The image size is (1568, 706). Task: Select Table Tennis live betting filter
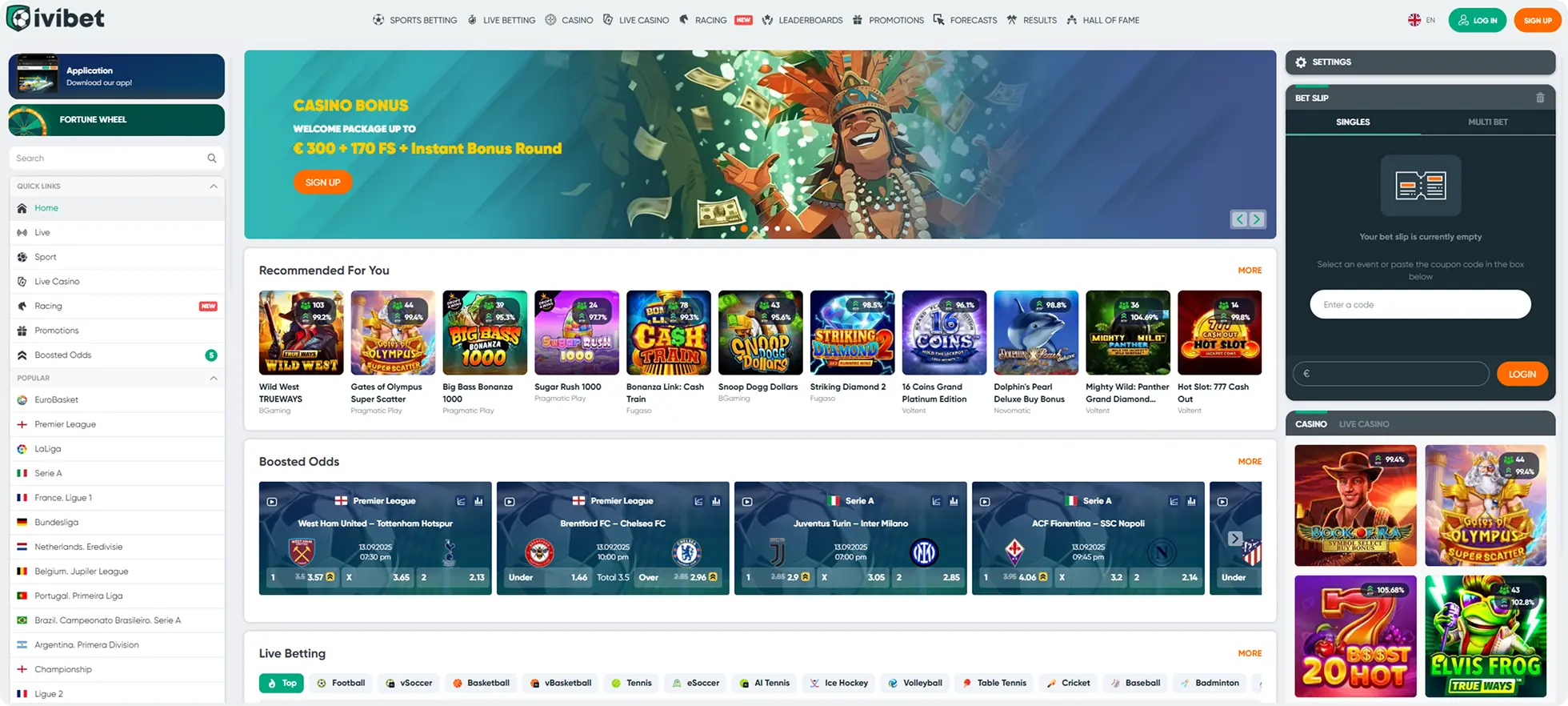994,684
